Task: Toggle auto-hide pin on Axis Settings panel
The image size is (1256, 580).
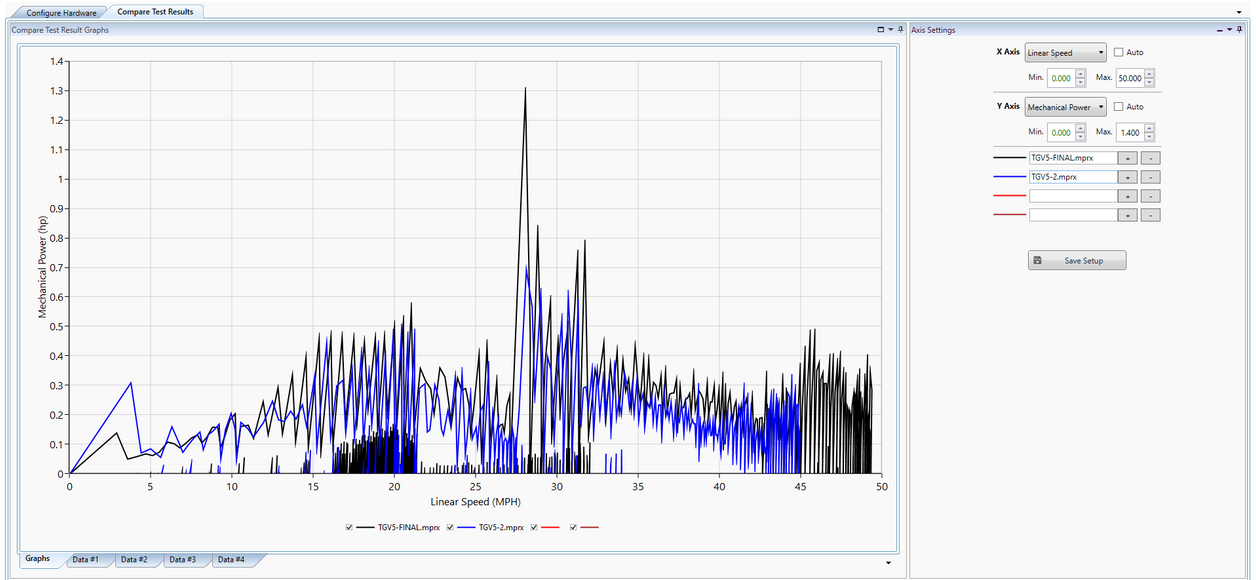Action: (x=1239, y=30)
